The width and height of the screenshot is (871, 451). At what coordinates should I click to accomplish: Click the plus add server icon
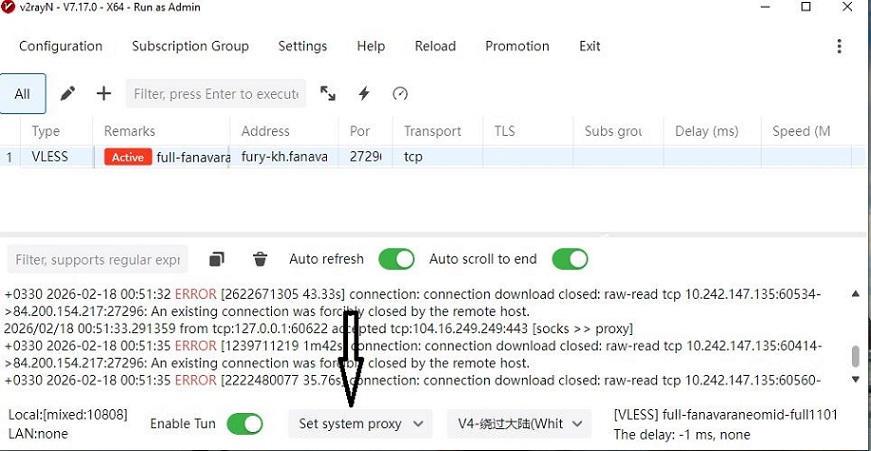click(104, 94)
